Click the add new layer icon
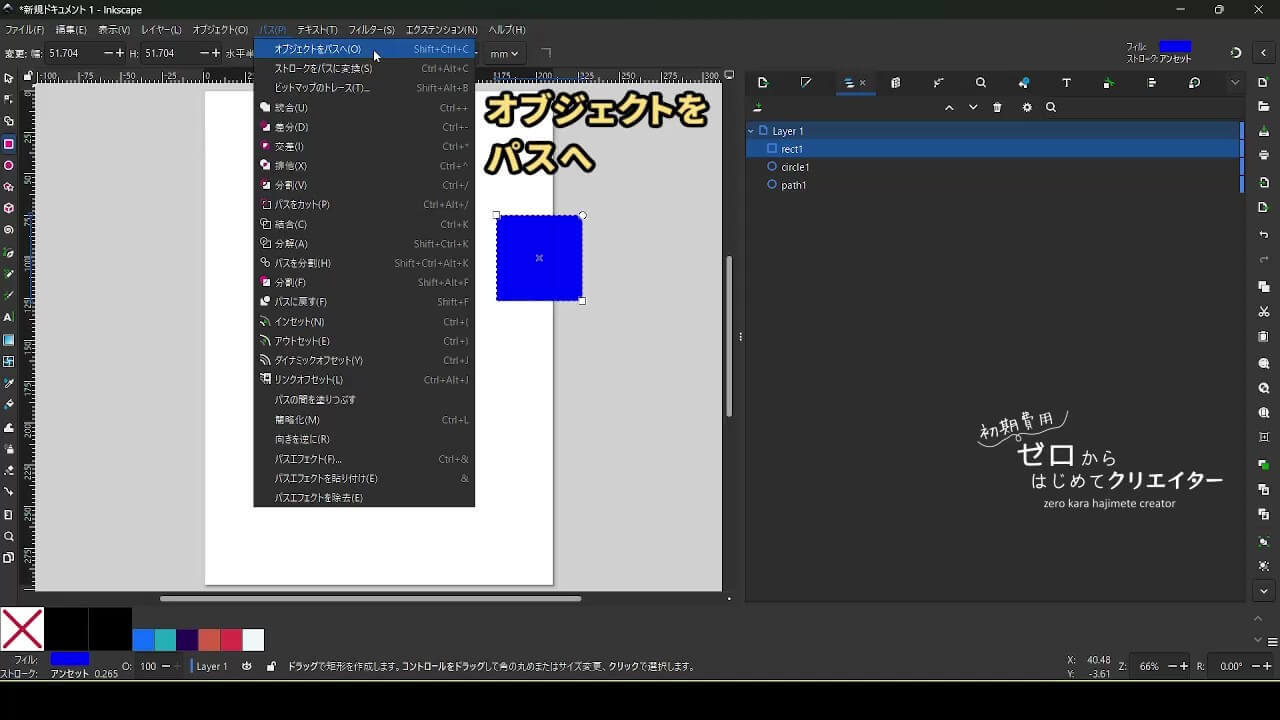1280x720 pixels. (758, 108)
